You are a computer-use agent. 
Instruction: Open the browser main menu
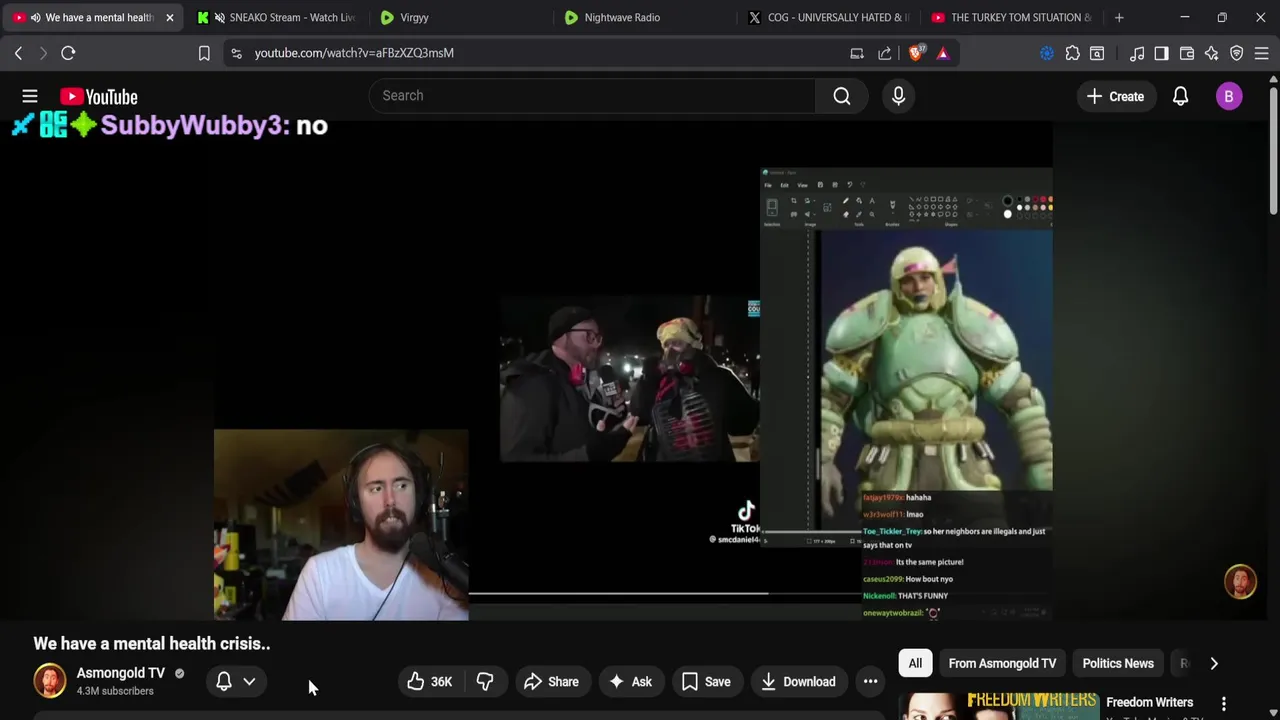pos(1261,53)
